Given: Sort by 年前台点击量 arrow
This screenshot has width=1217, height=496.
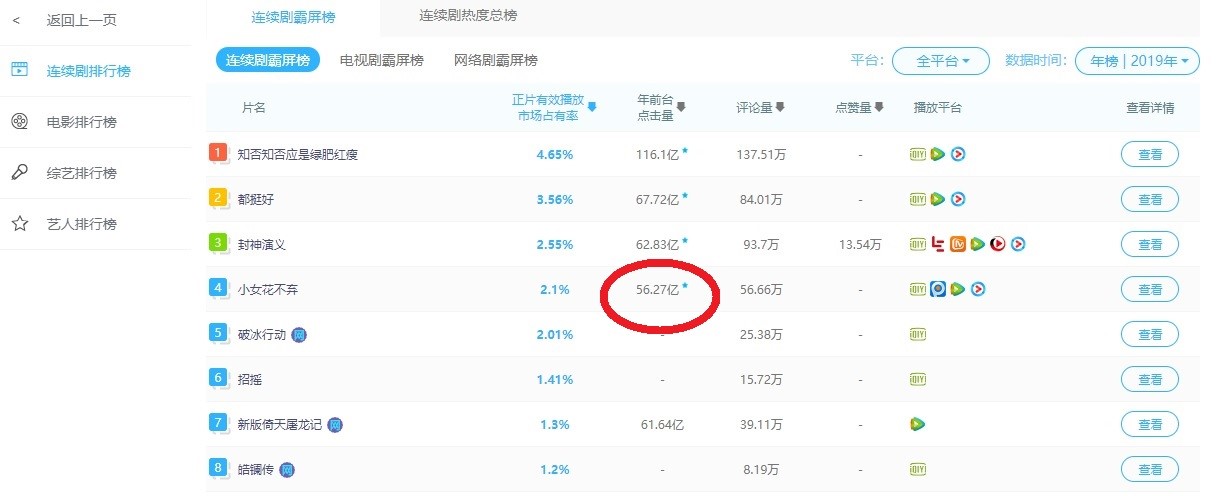Looking at the screenshot, I should tap(681, 107).
